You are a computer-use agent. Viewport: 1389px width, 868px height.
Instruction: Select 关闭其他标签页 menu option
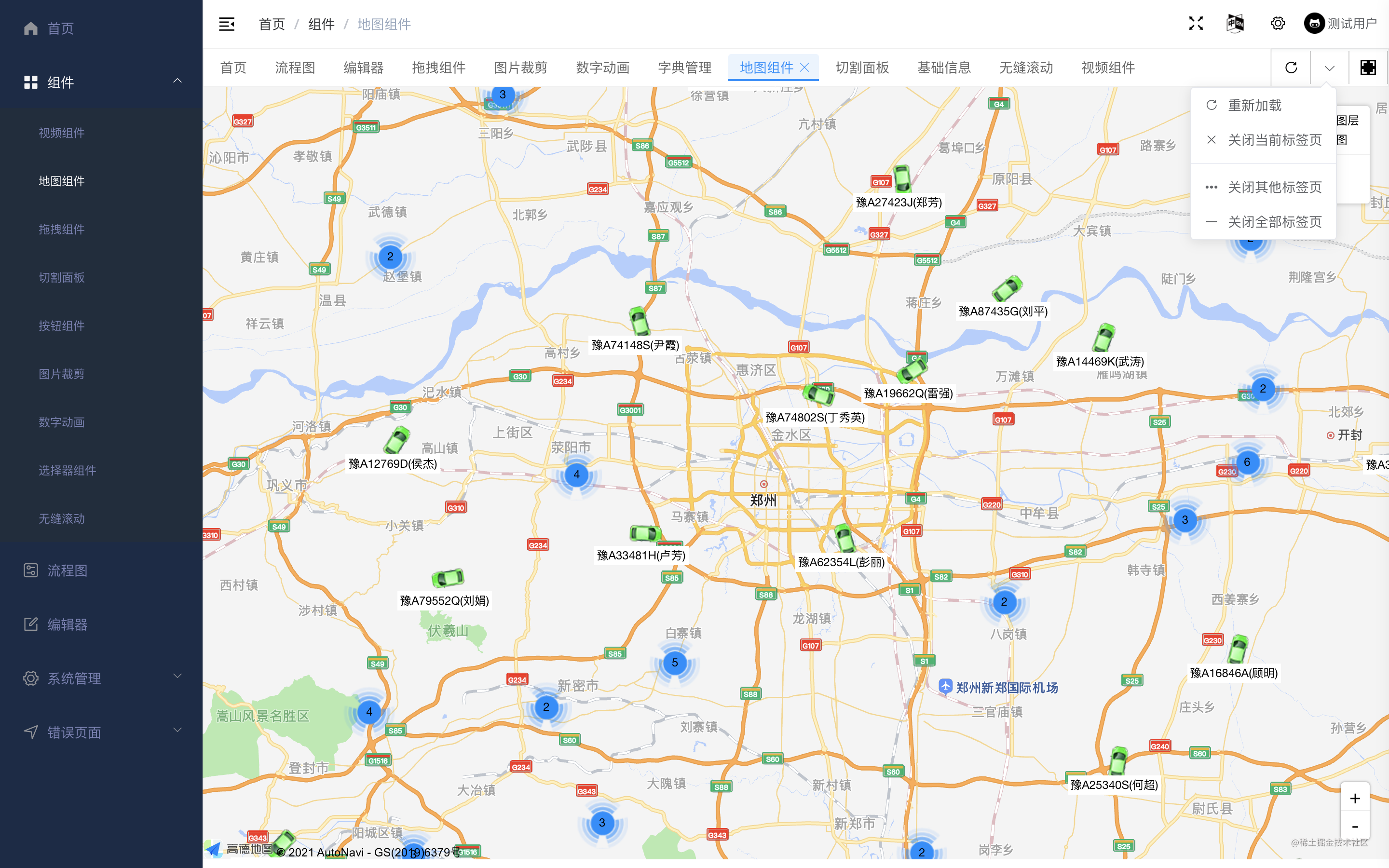coord(1274,187)
